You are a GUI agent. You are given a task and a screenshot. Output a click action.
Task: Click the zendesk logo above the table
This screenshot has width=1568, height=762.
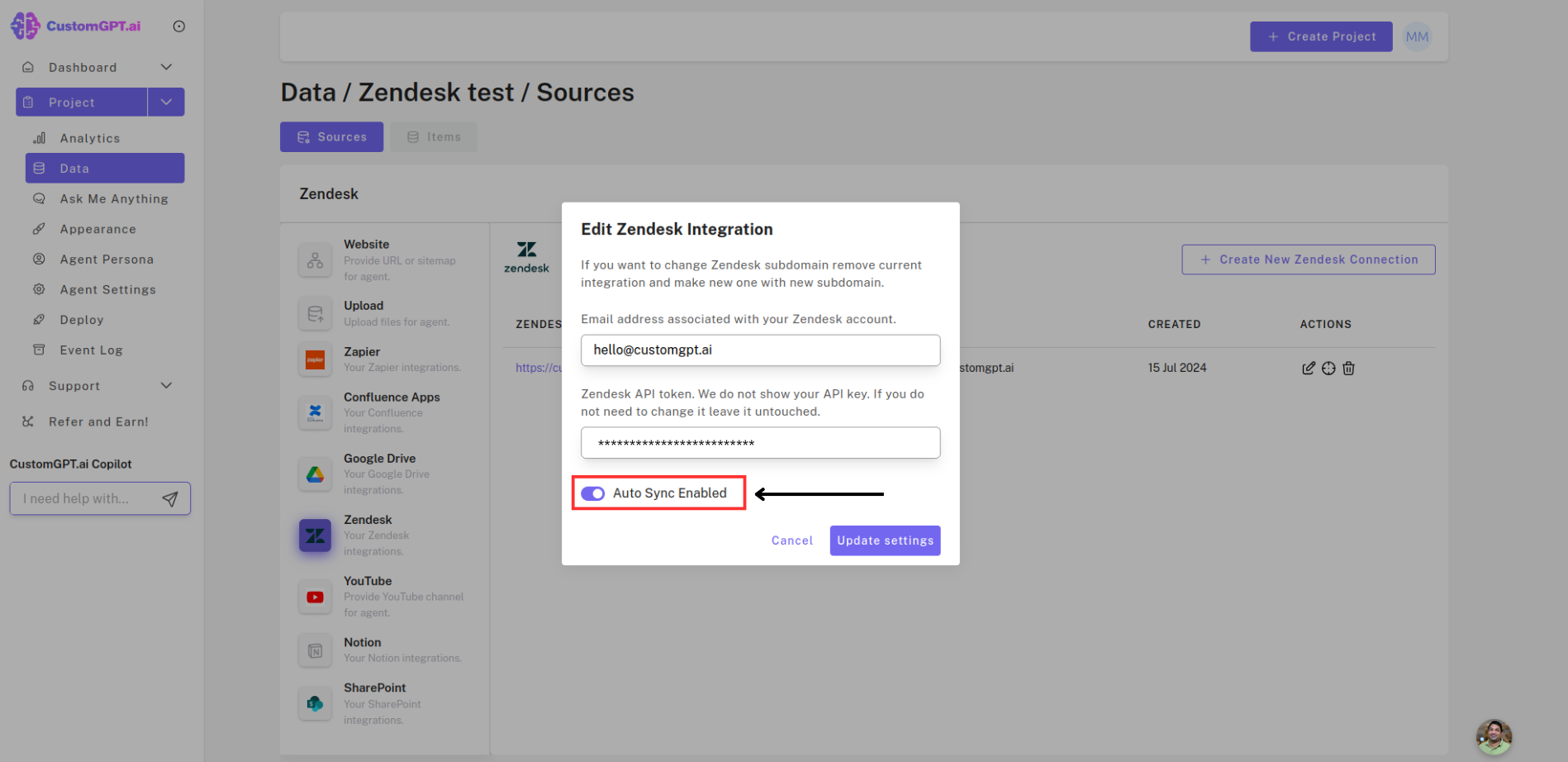pos(526,257)
